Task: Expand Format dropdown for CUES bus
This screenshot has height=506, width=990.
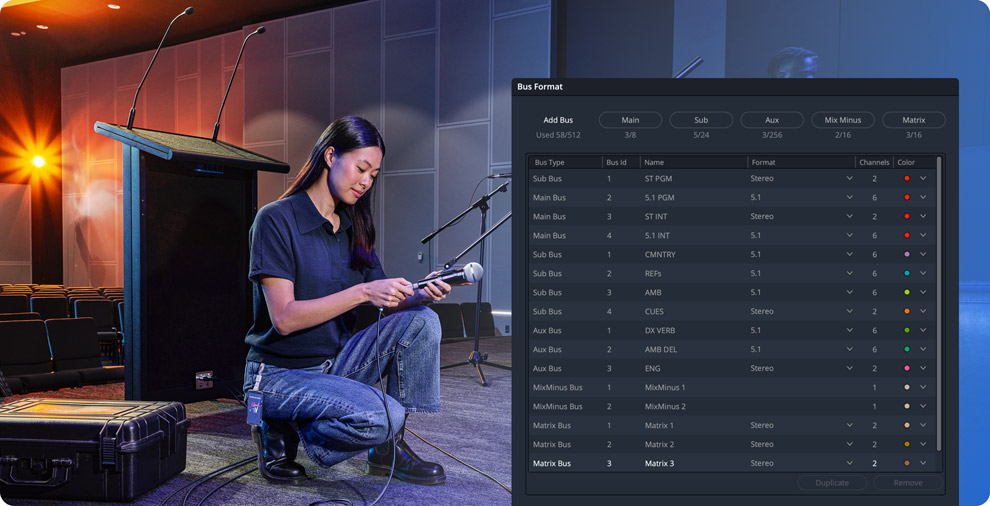Action: pos(849,312)
